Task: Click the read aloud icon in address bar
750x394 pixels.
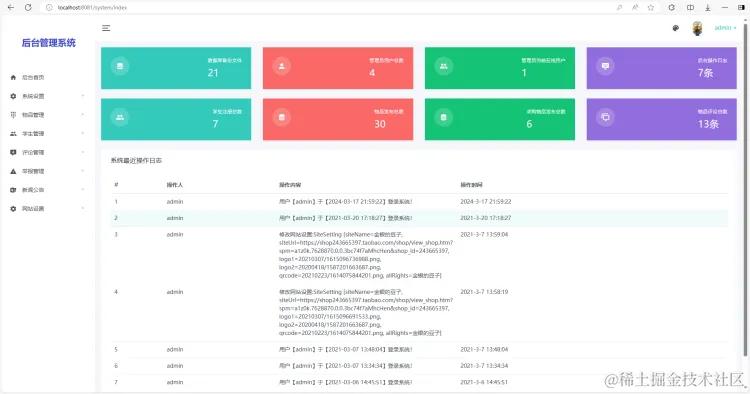Action: (x=635, y=8)
